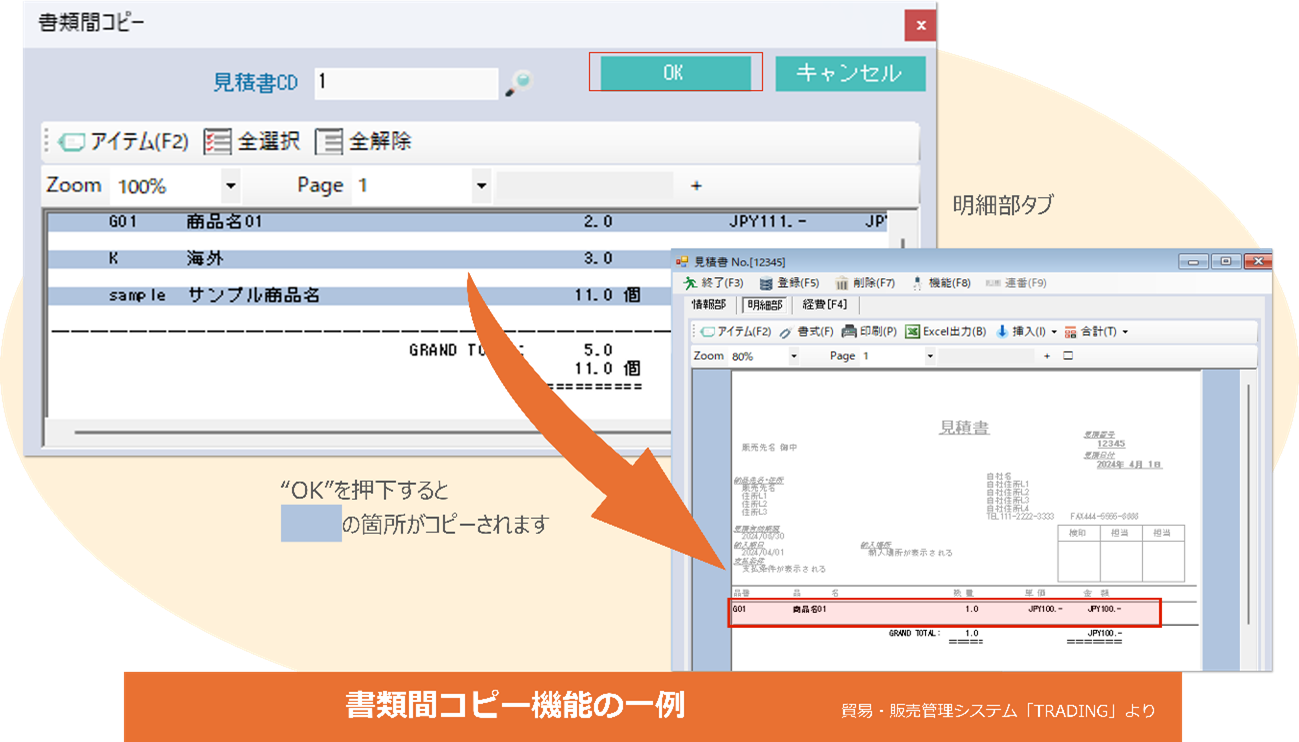The height and width of the screenshot is (742, 1299).
Task: Click アイテム(F2) in the copy dialog toolbar
Action: (125, 141)
